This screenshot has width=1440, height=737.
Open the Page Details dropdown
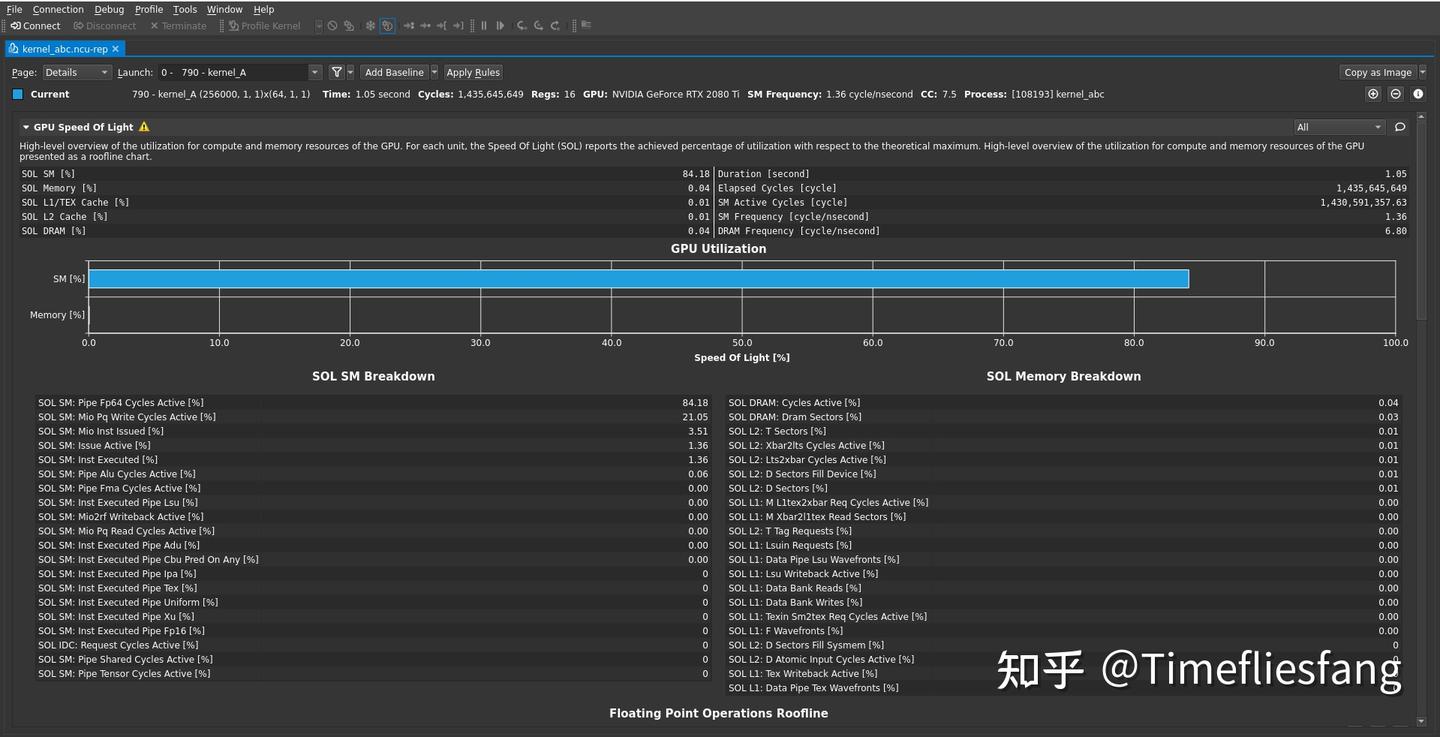point(75,72)
